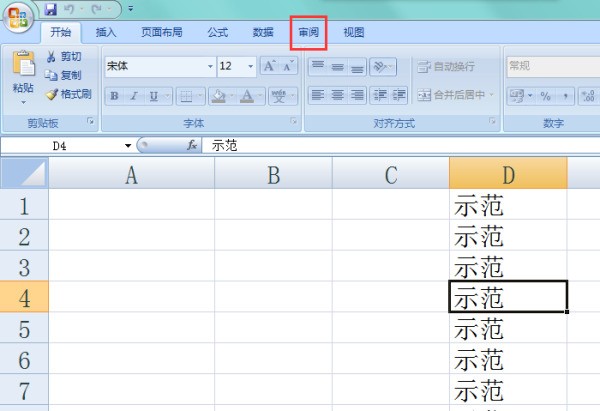The width and height of the screenshot is (600, 411).
Task: Copy selection with 复制
Action: [63, 75]
